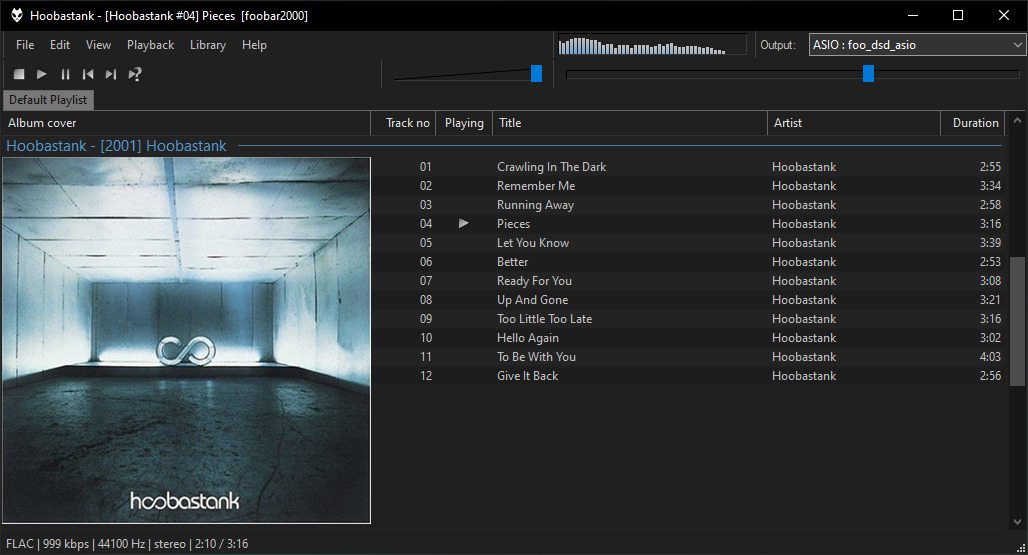
Task: Pause the current track
Action: [x=65, y=74]
